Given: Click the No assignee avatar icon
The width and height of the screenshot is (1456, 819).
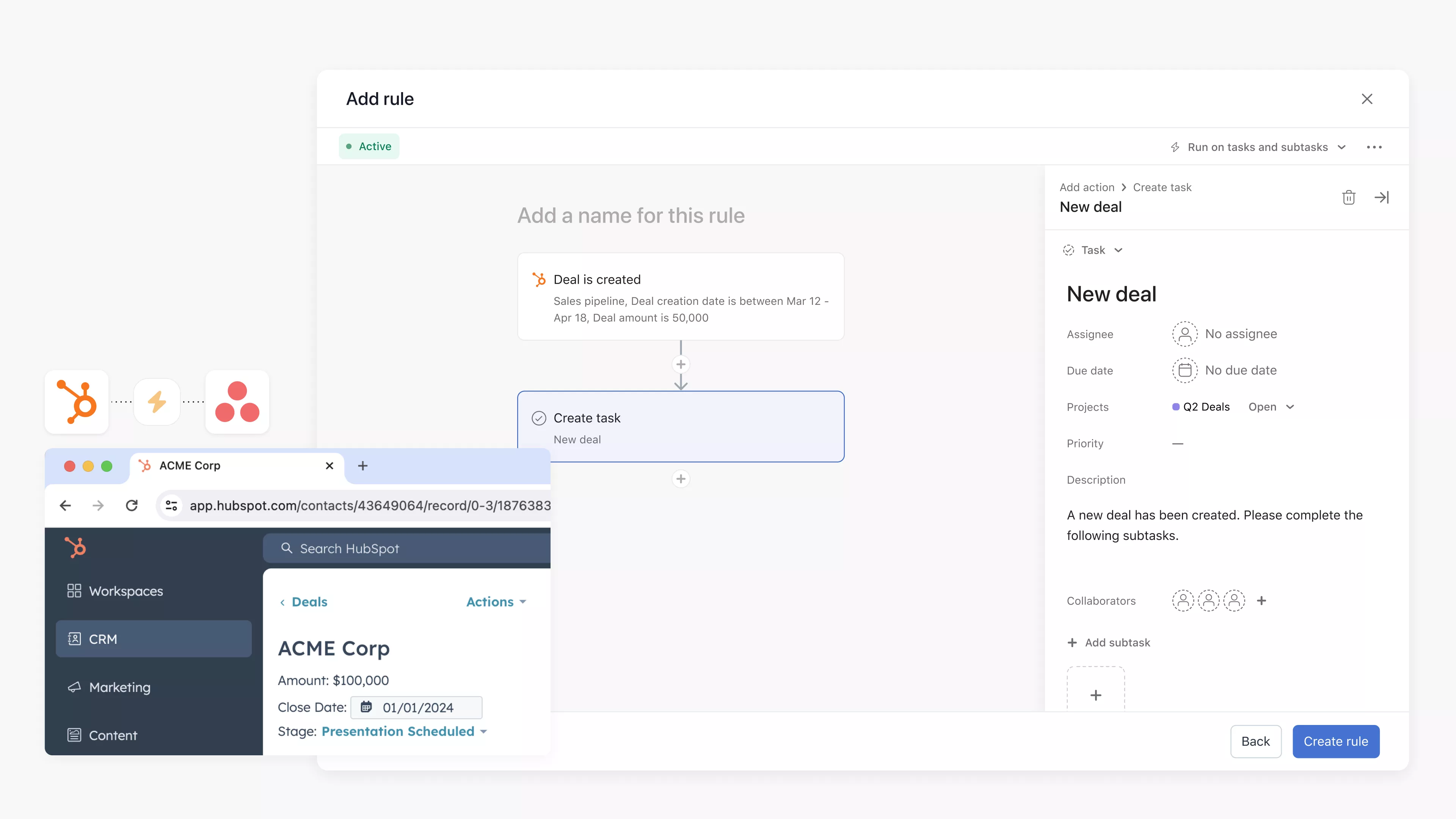Looking at the screenshot, I should click(1185, 334).
